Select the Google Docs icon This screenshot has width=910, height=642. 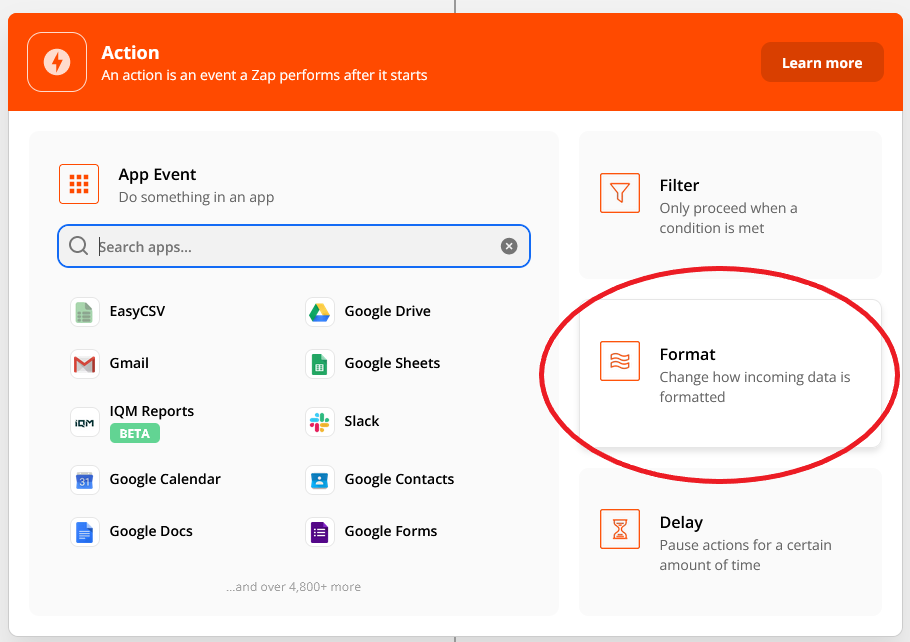coord(85,532)
